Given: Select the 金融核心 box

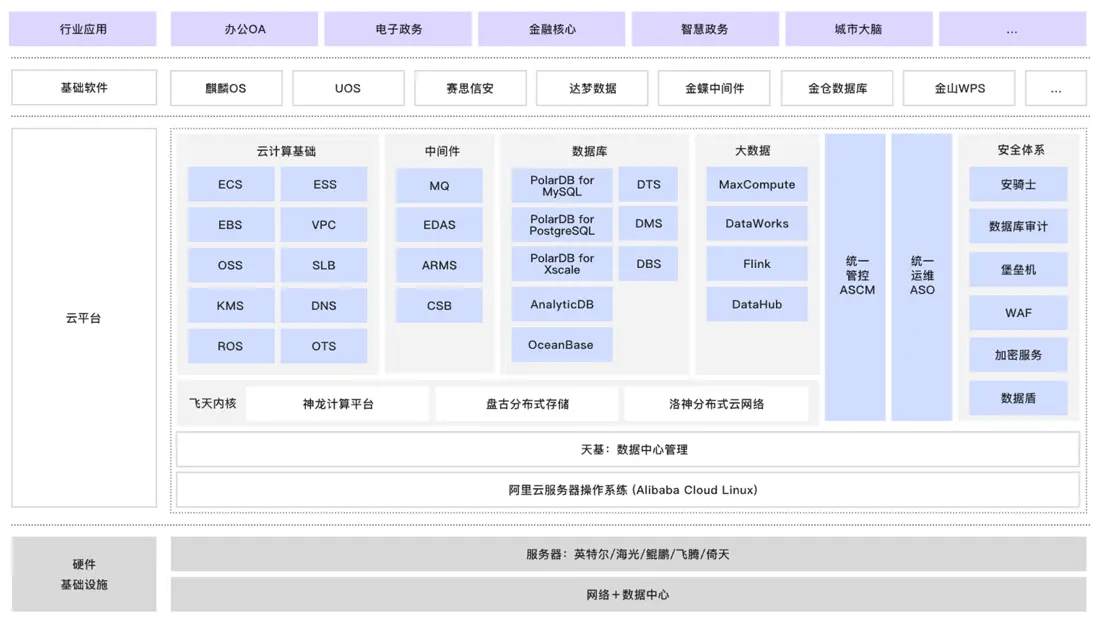Looking at the screenshot, I should (x=552, y=29).
